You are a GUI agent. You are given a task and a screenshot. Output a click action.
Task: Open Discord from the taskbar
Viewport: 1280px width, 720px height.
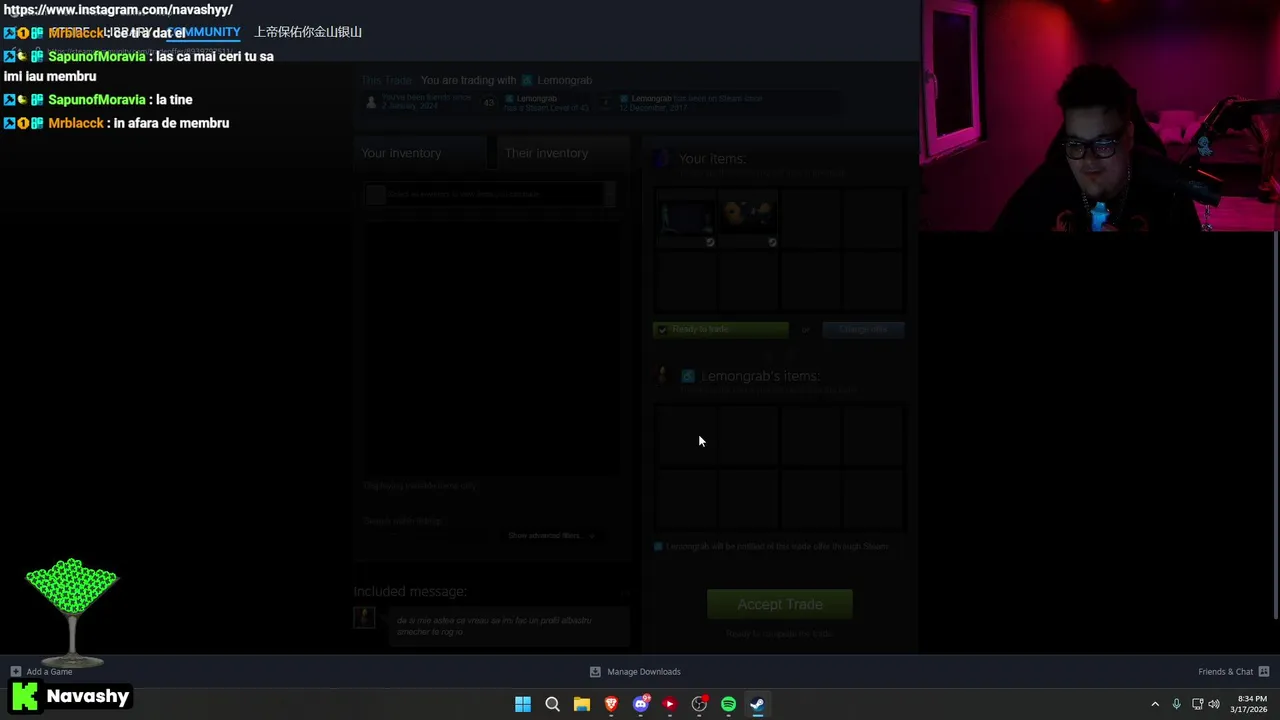[x=641, y=704]
